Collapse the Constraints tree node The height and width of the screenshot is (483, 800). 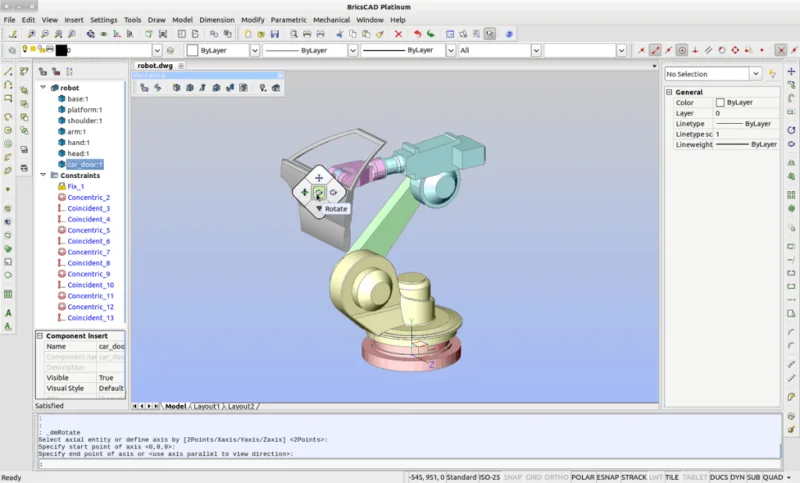click(43, 175)
